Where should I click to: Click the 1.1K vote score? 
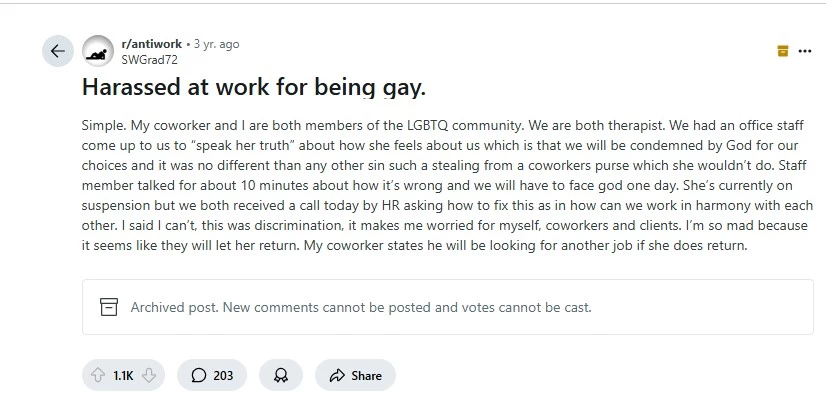click(x=123, y=376)
